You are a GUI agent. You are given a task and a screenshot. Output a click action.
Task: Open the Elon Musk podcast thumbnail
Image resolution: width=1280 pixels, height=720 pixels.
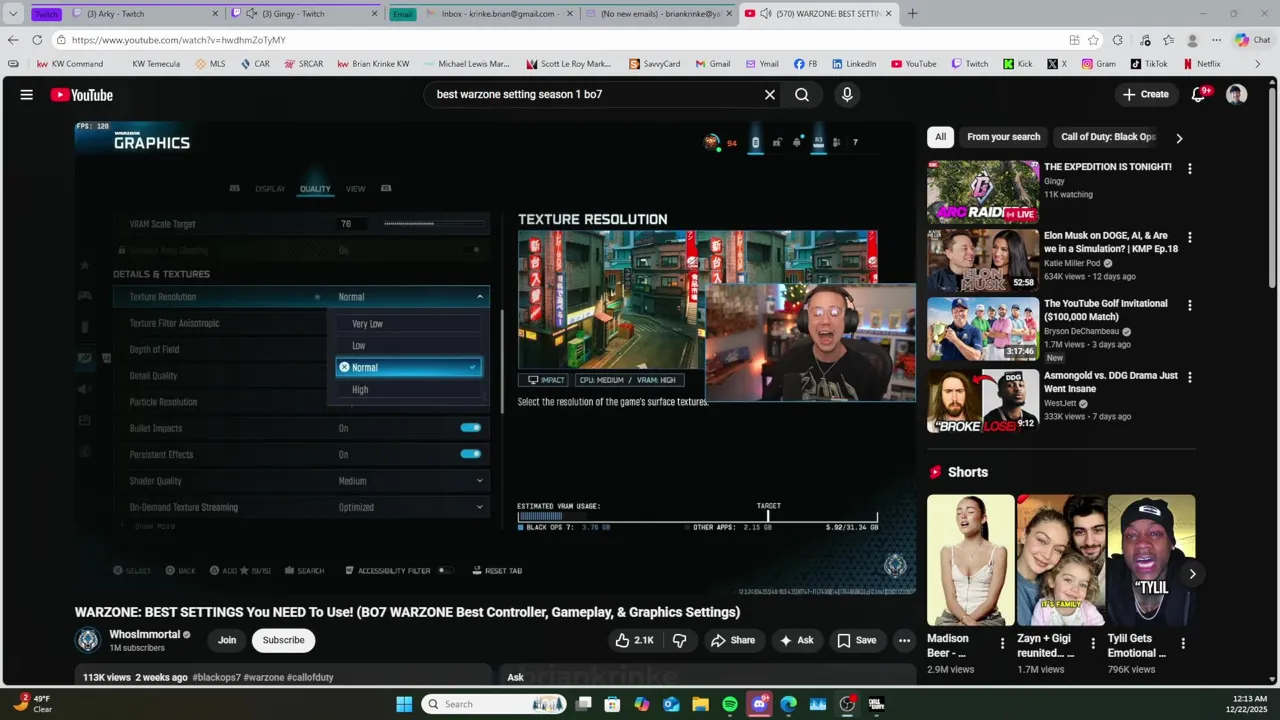point(983,260)
